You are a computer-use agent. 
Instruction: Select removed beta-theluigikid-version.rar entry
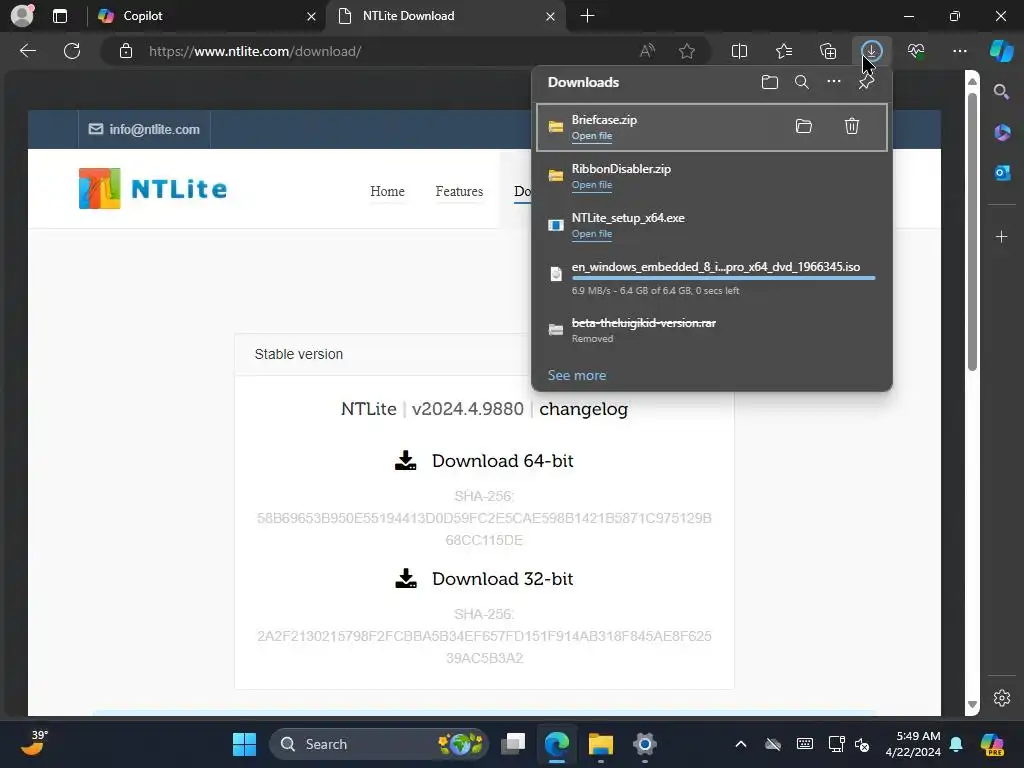pos(712,329)
